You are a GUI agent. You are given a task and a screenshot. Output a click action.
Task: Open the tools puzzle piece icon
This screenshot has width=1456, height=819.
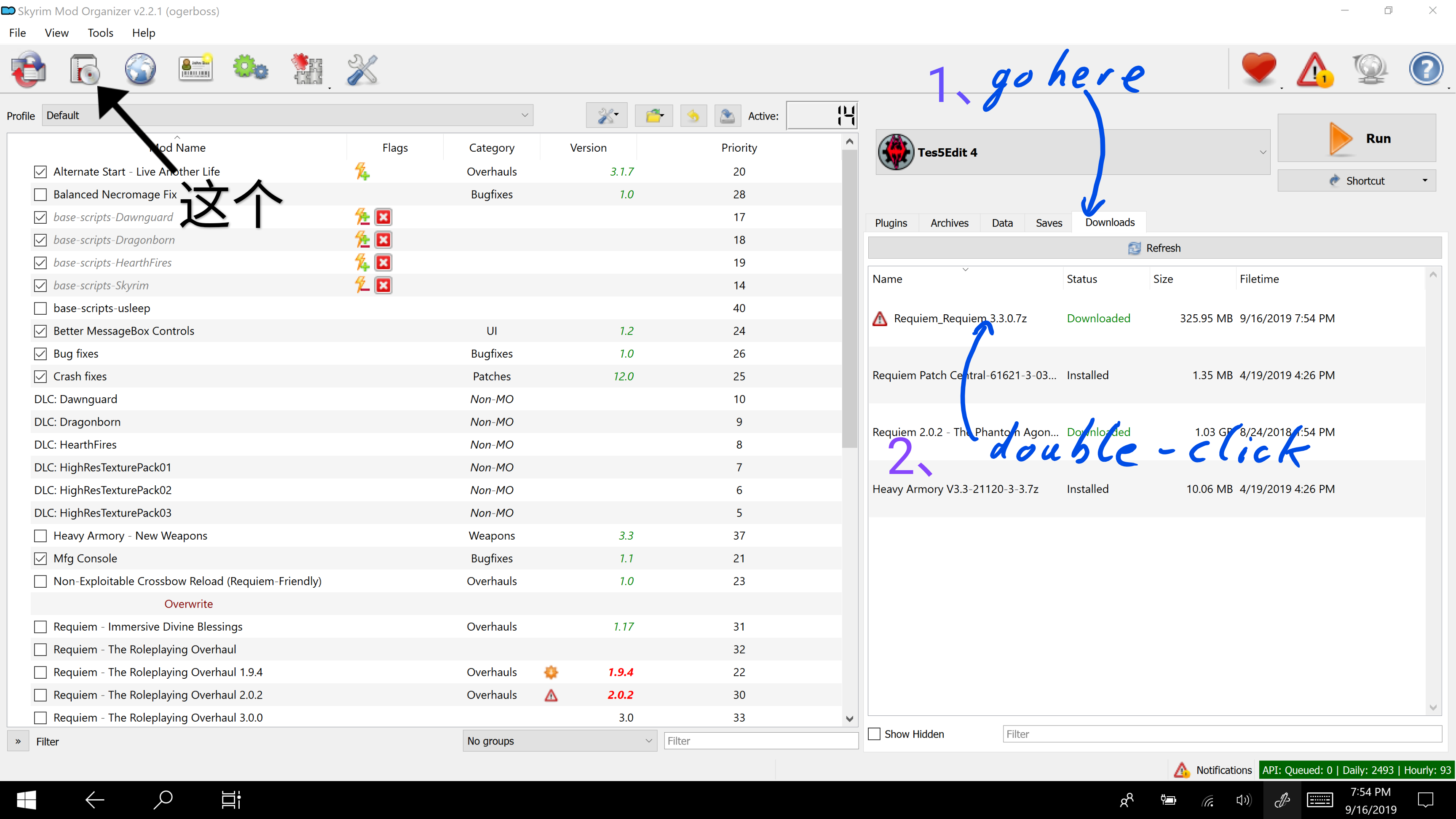click(x=307, y=70)
